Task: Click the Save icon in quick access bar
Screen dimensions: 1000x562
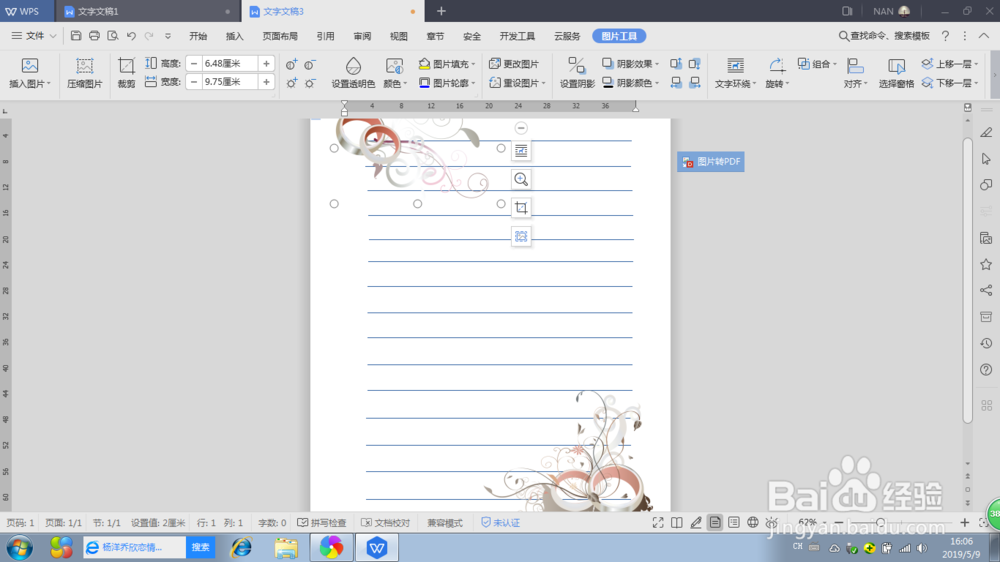Action: [x=76, y=36]
